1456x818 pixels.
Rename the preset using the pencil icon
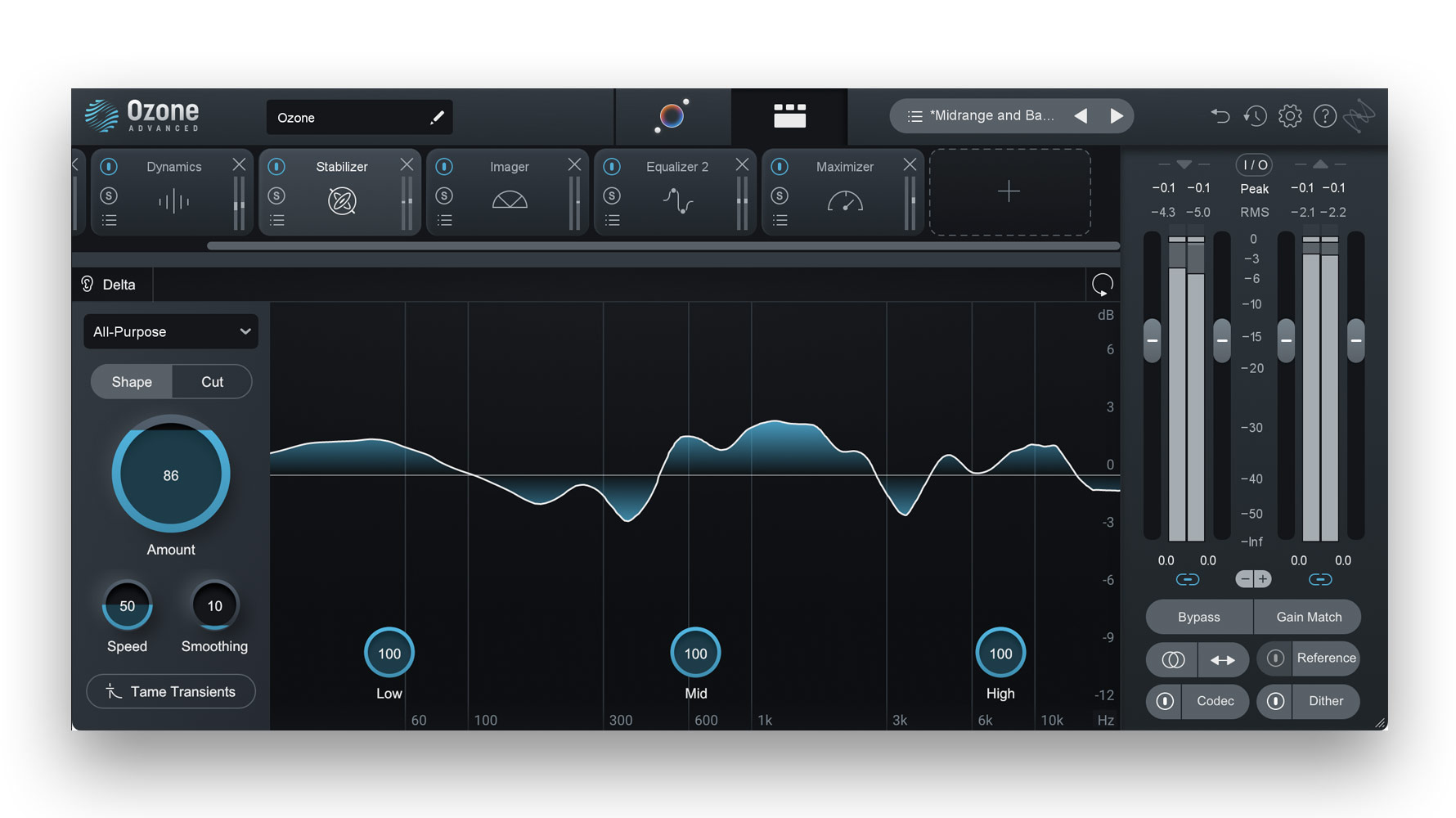tap(438, 117)
